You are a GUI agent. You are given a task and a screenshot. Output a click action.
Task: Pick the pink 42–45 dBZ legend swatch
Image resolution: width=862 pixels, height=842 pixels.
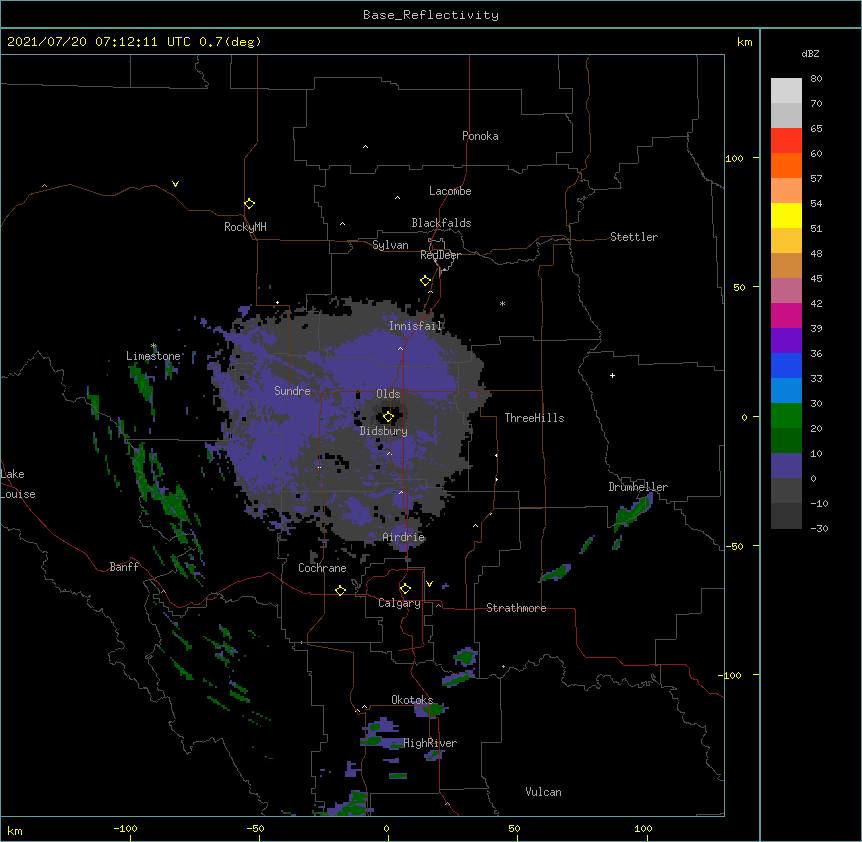tap(786, 291)
